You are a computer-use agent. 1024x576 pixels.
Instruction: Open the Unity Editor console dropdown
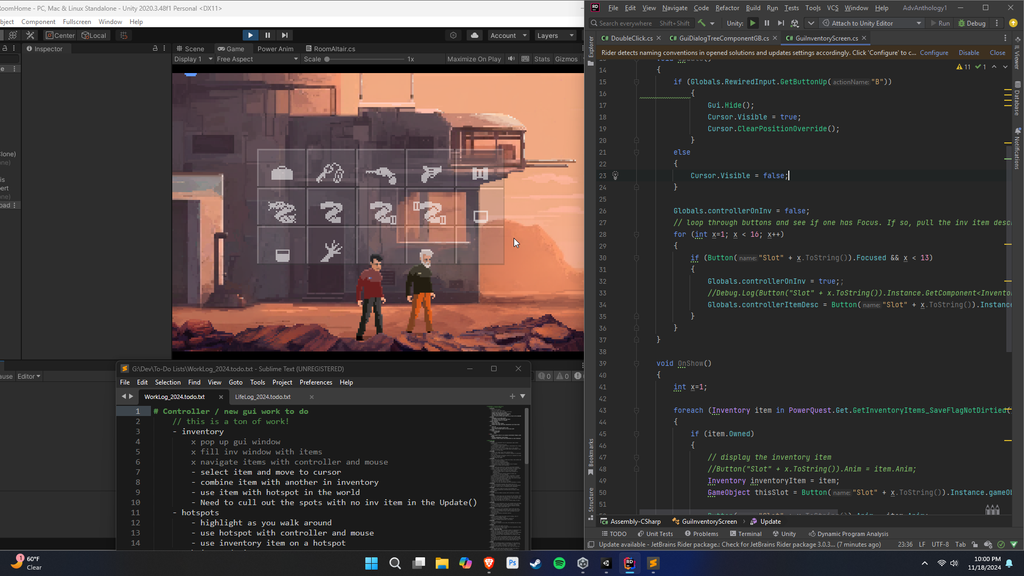tap(29, 376)
